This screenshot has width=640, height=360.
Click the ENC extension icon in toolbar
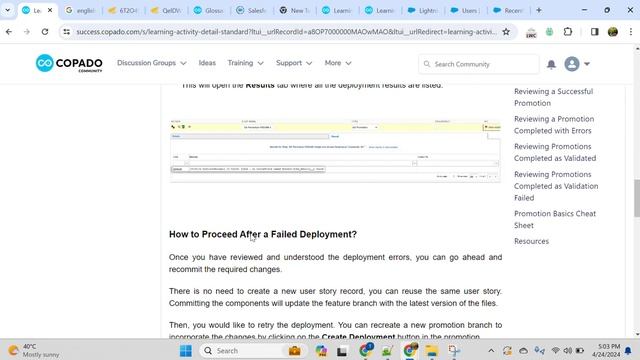point(531,32)
